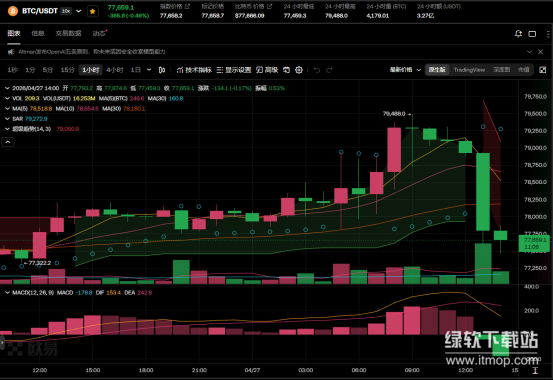The image size is (553, 380).
Task: Open the 指数价格 external link icon
Action: pyautogui.click(x=187, y=6)
